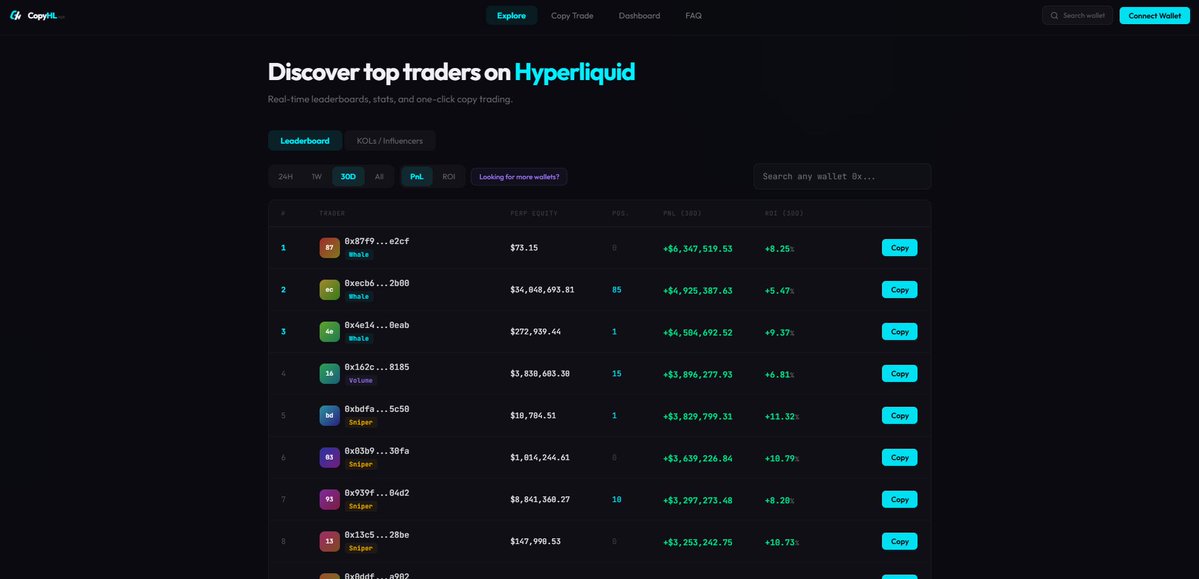Click positions count 85
Image resolution: width=1199 pixels, height=579 pixels.
(616, 290)
